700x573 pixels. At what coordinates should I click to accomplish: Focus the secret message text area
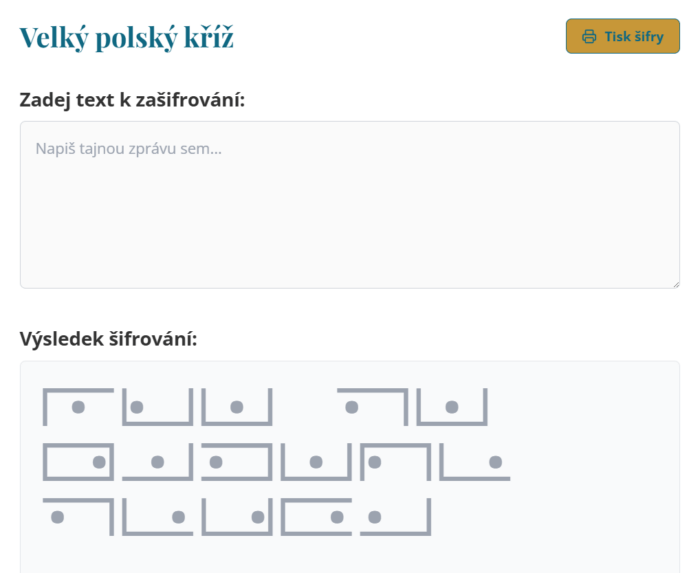350,205
